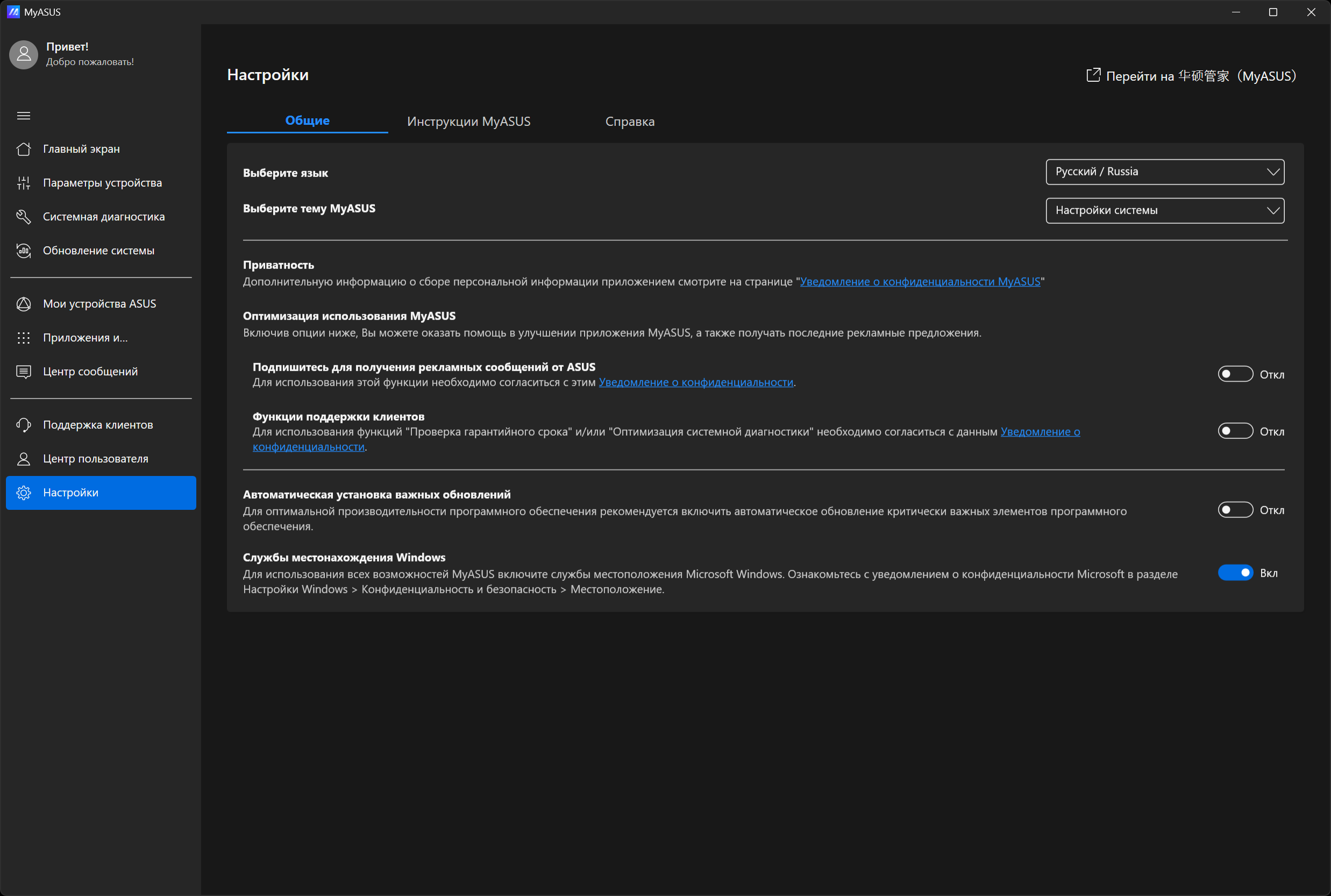Open the language dropdown Русский / Russia

pyautogui.click(x=1164, y=172)
